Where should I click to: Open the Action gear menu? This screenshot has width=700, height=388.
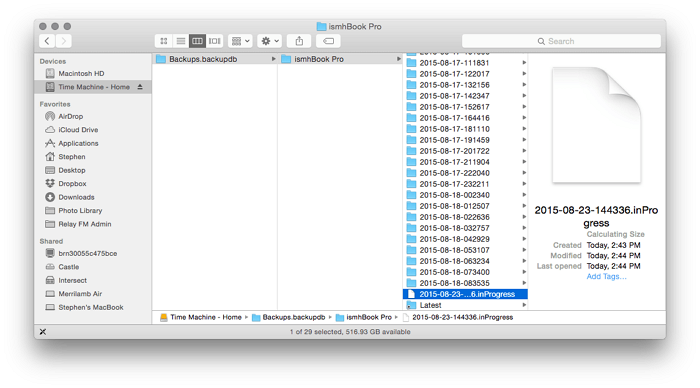tap(270, 41)
